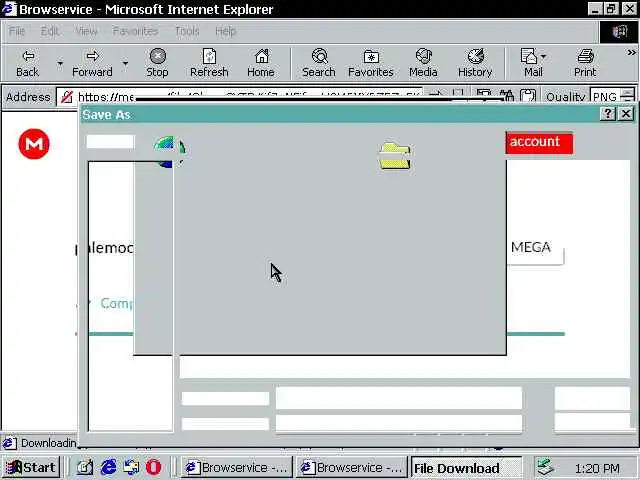Viewport: 640px width, 480px height.
Task: Click the binoculars find icon
Action: (507, 96)
